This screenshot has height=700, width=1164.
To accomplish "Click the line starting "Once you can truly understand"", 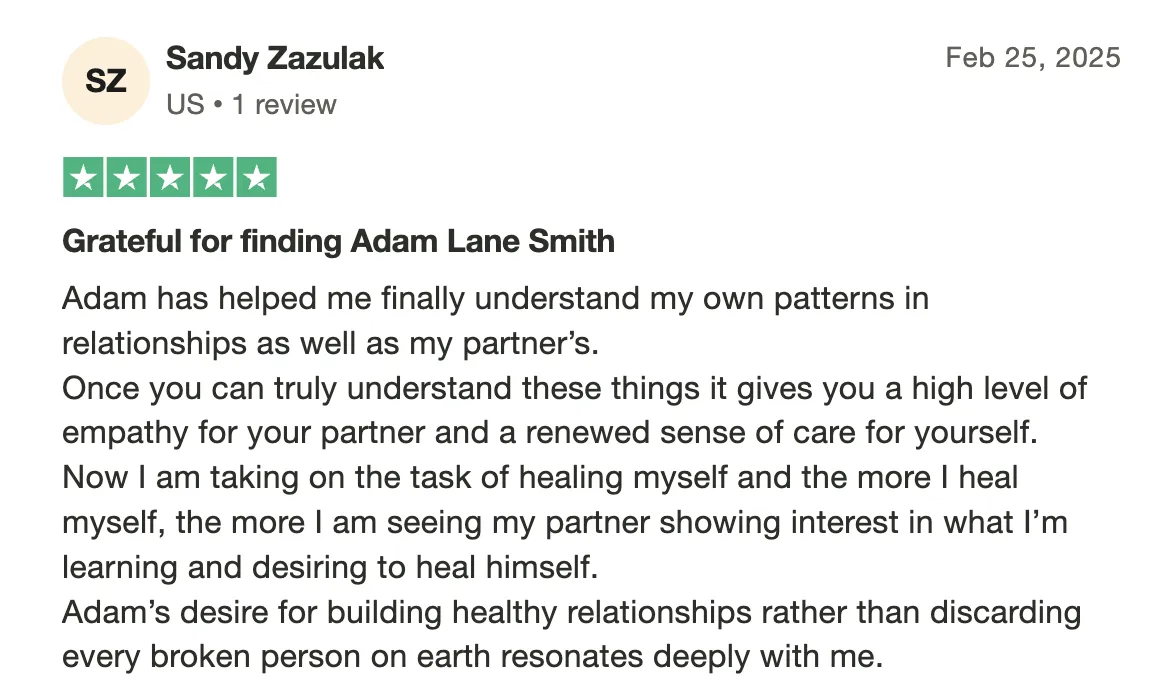I will point(575,388).
